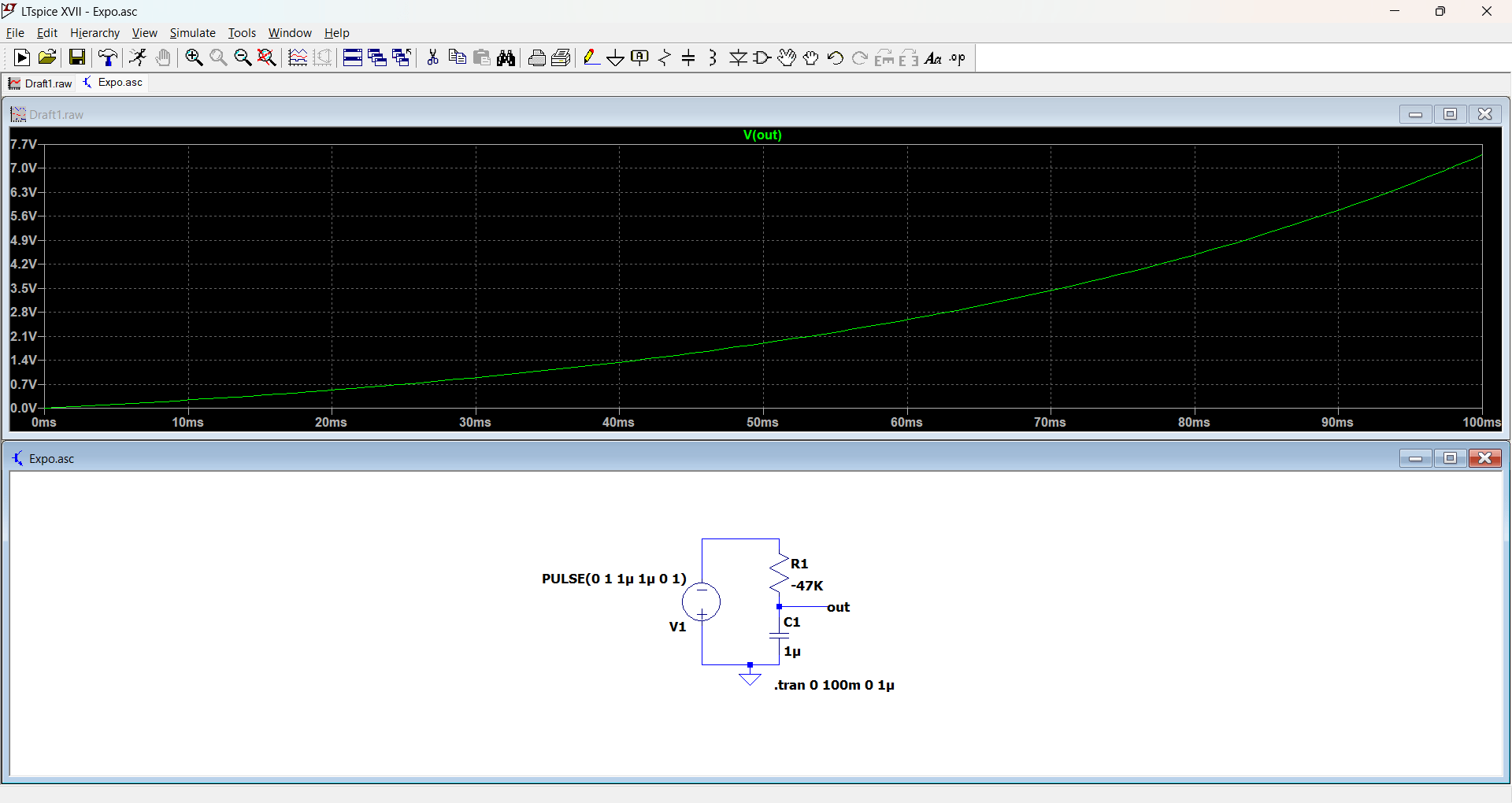Open the Simulate menu

(192, 33)
